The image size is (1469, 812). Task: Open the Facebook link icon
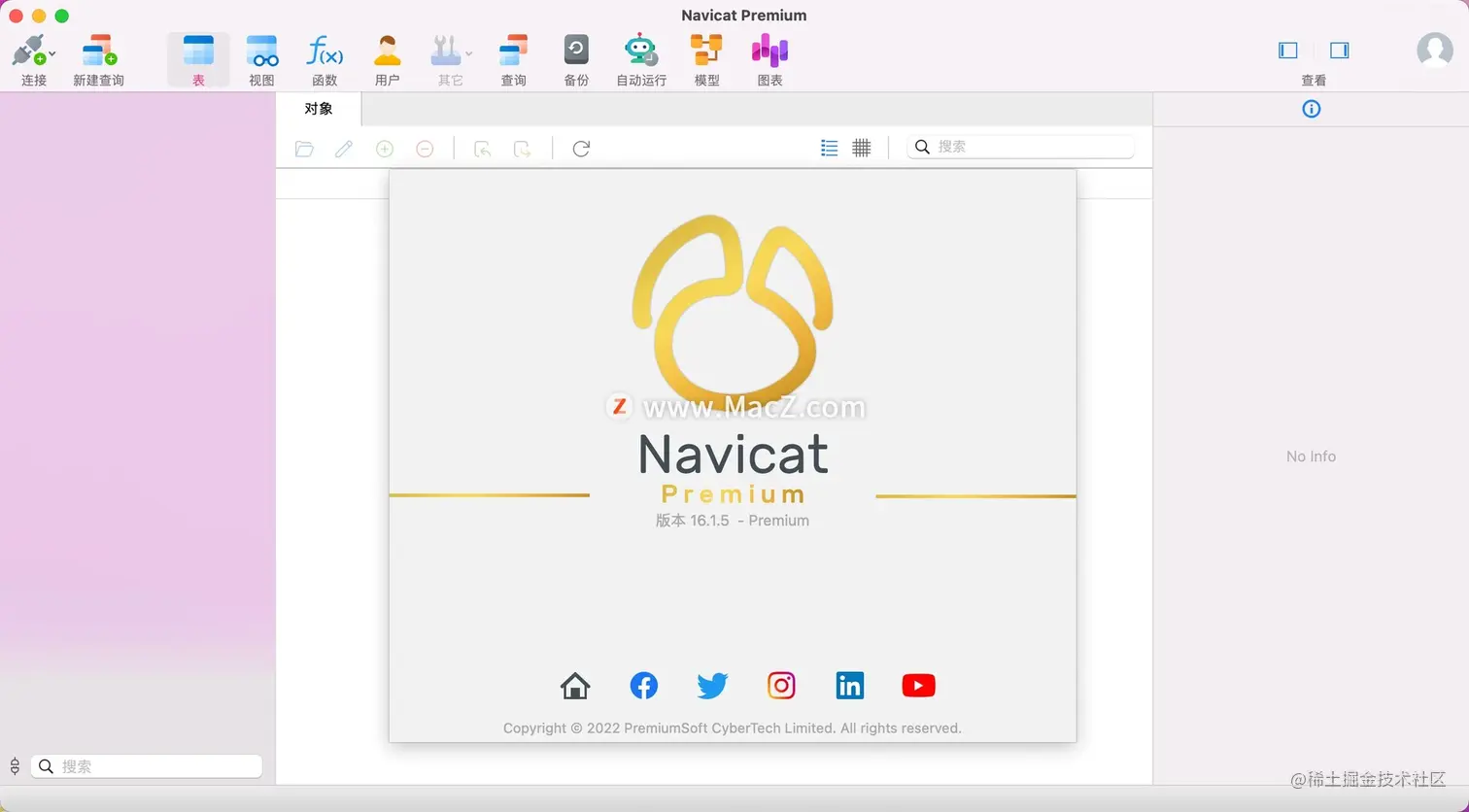pos(644,686)
